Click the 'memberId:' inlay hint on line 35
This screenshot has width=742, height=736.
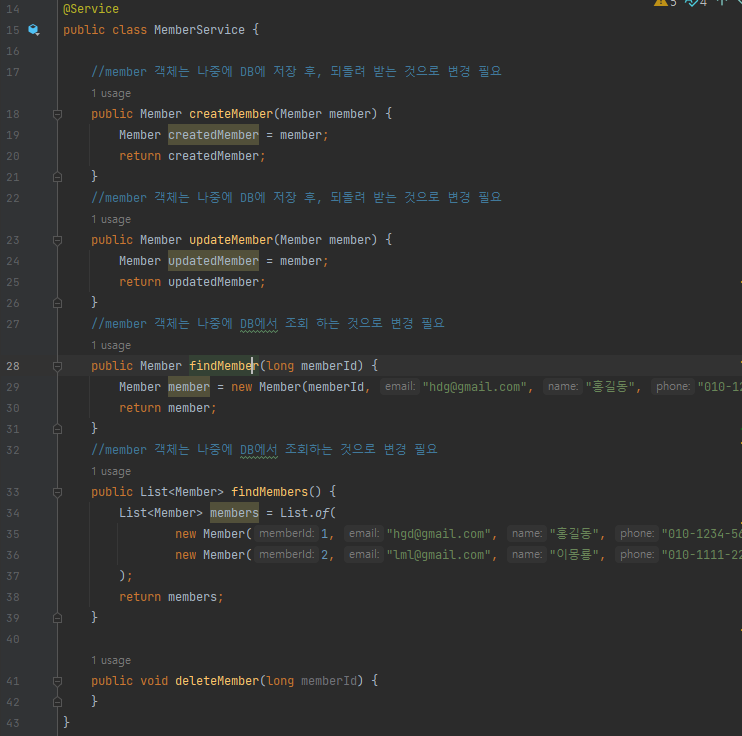tap(286, 534)
